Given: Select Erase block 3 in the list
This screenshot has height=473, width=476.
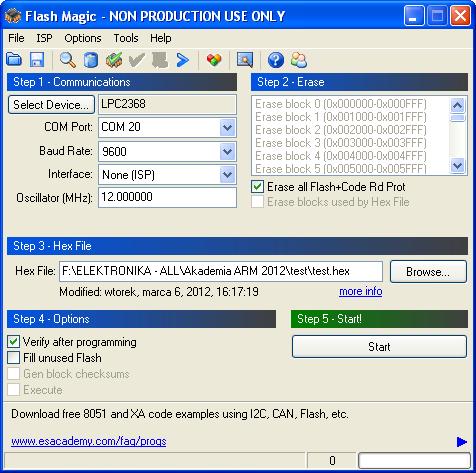Looking at the screenshot, I should point(341,143).
